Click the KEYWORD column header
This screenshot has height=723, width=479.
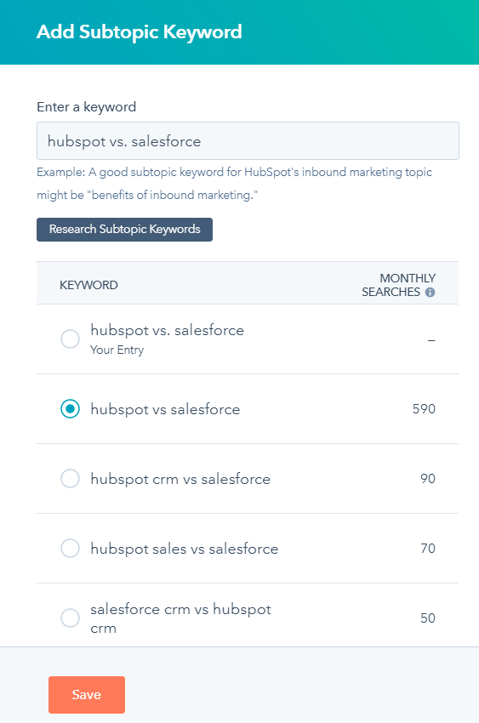[89, 285]
